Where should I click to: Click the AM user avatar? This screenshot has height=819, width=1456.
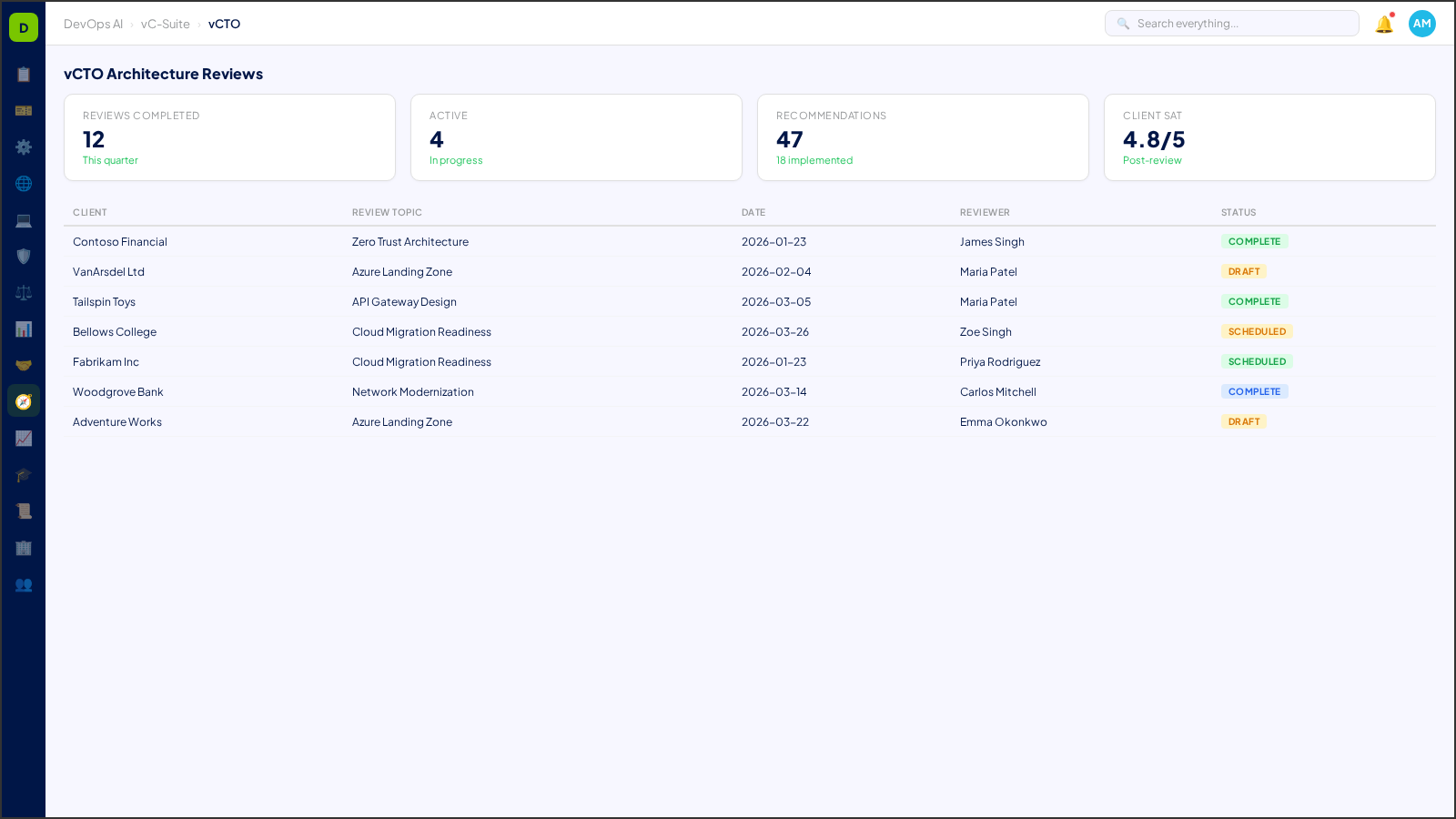click(1421, 24)
